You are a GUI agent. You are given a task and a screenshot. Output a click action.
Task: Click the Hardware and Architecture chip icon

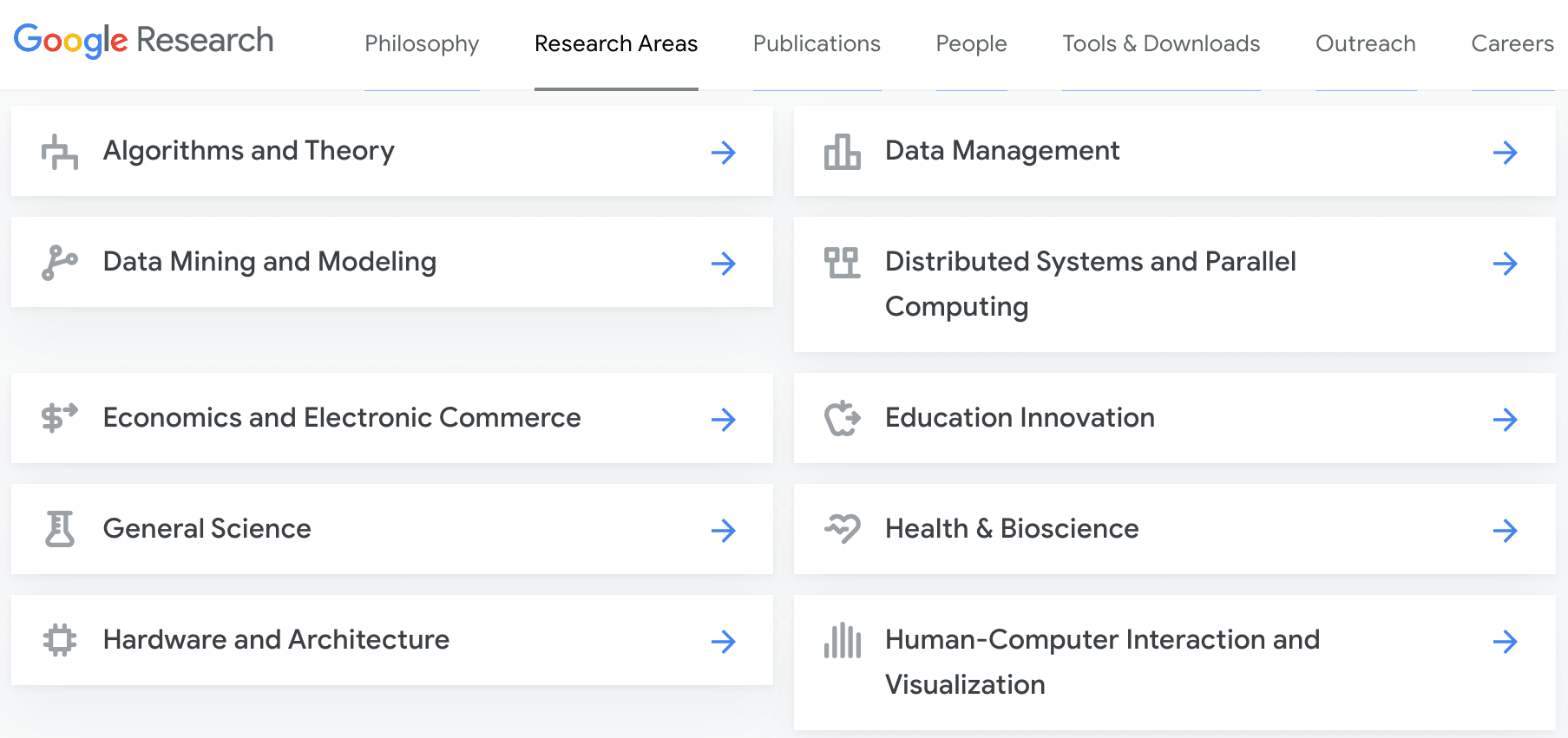point(60,640)
